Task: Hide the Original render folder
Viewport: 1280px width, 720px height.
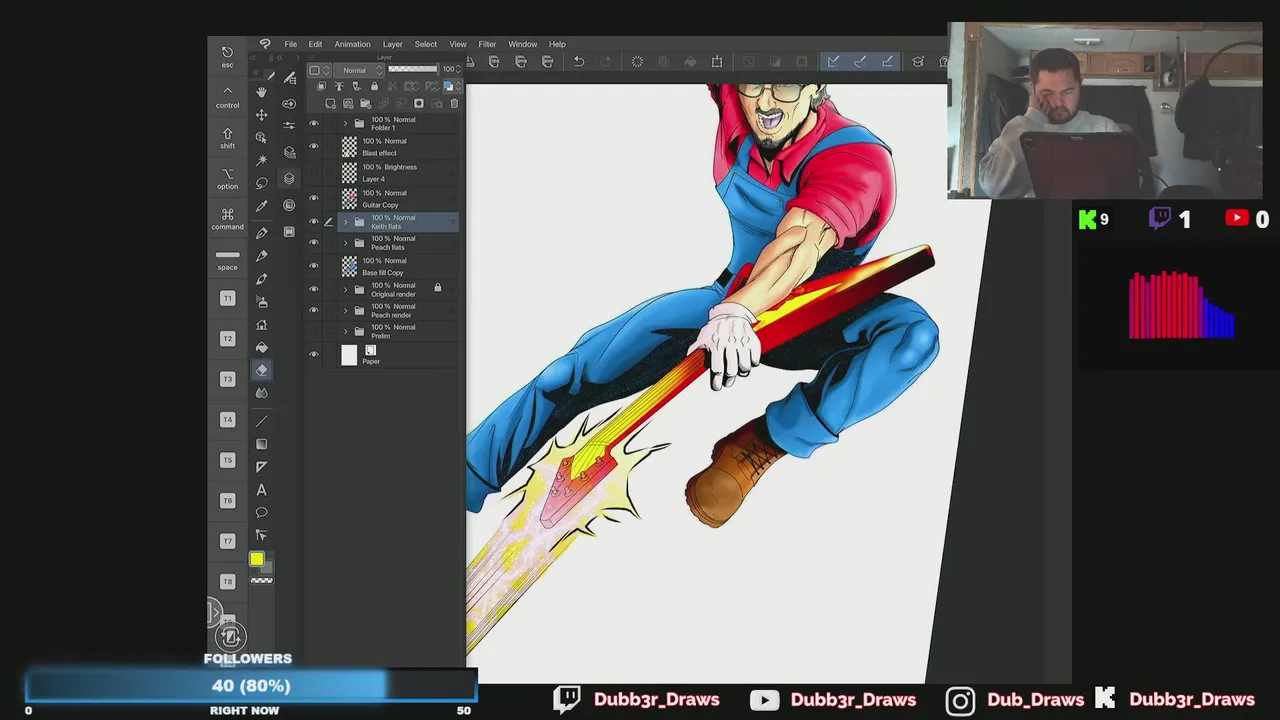Action: coord(314,290)
